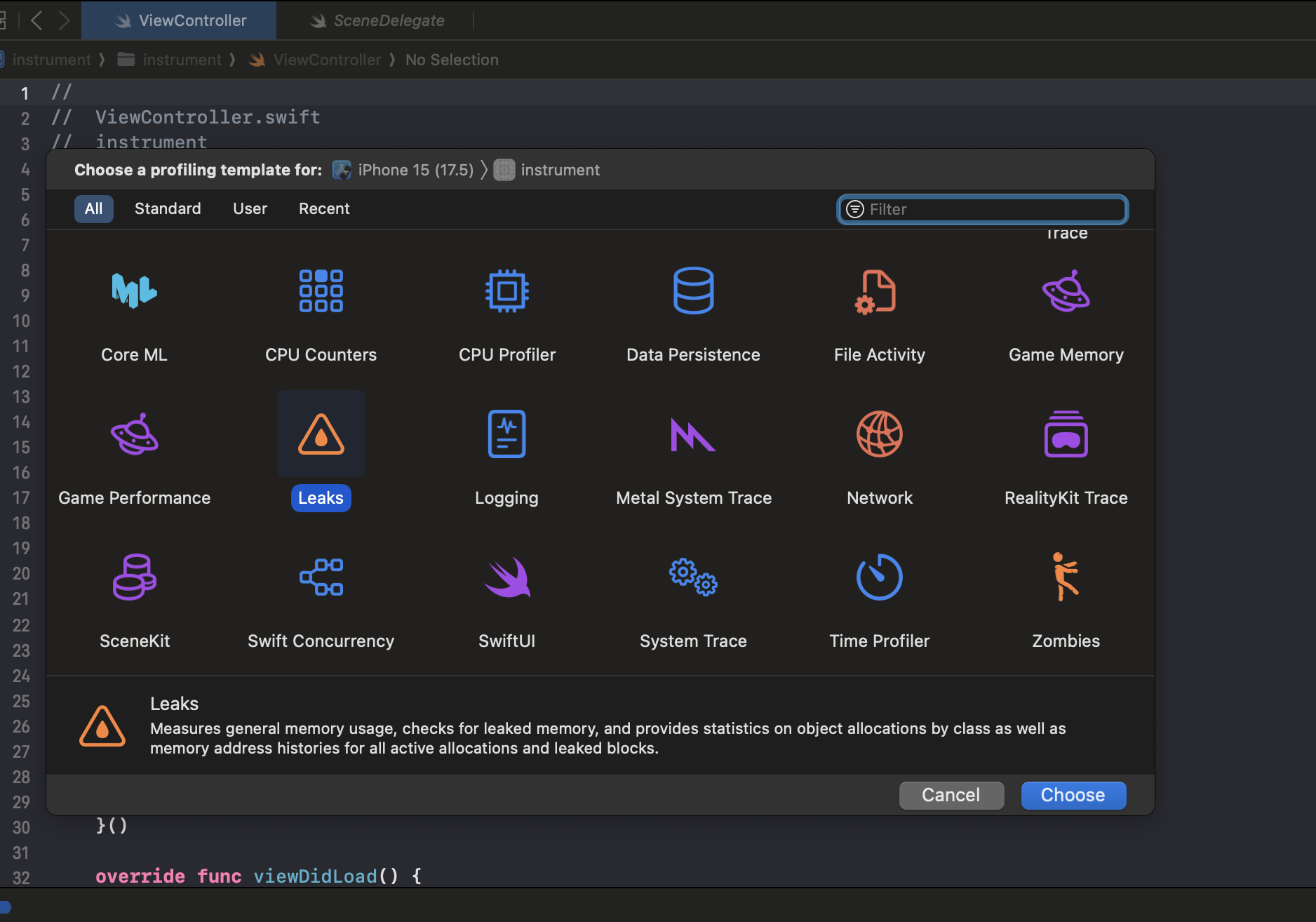Select the Logging template icon
The width and height of the screenshot is (1316, 922).
point(506,434)
